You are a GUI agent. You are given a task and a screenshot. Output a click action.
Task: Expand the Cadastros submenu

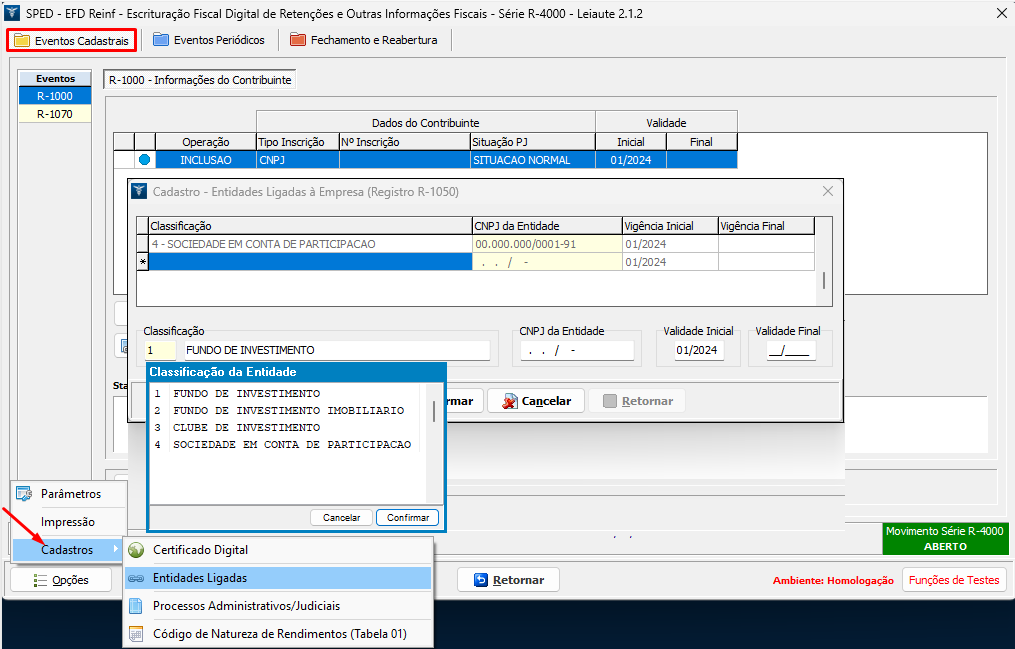(x=67, y=550)
